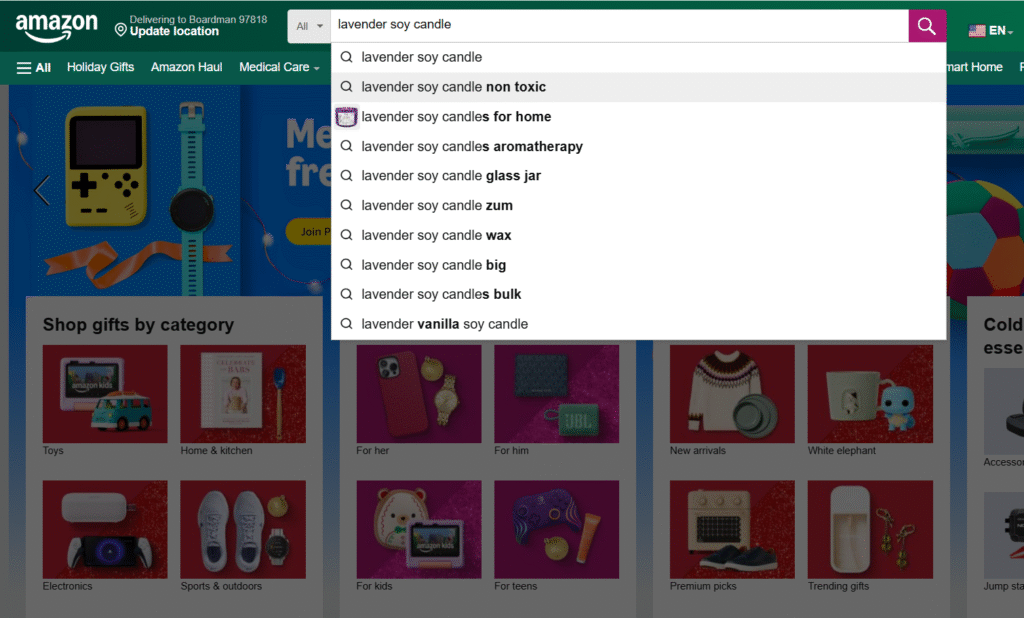Open the Electronics category thumbnail
This screenshot has width=1024, height=618.
click(x=105, y=530)
